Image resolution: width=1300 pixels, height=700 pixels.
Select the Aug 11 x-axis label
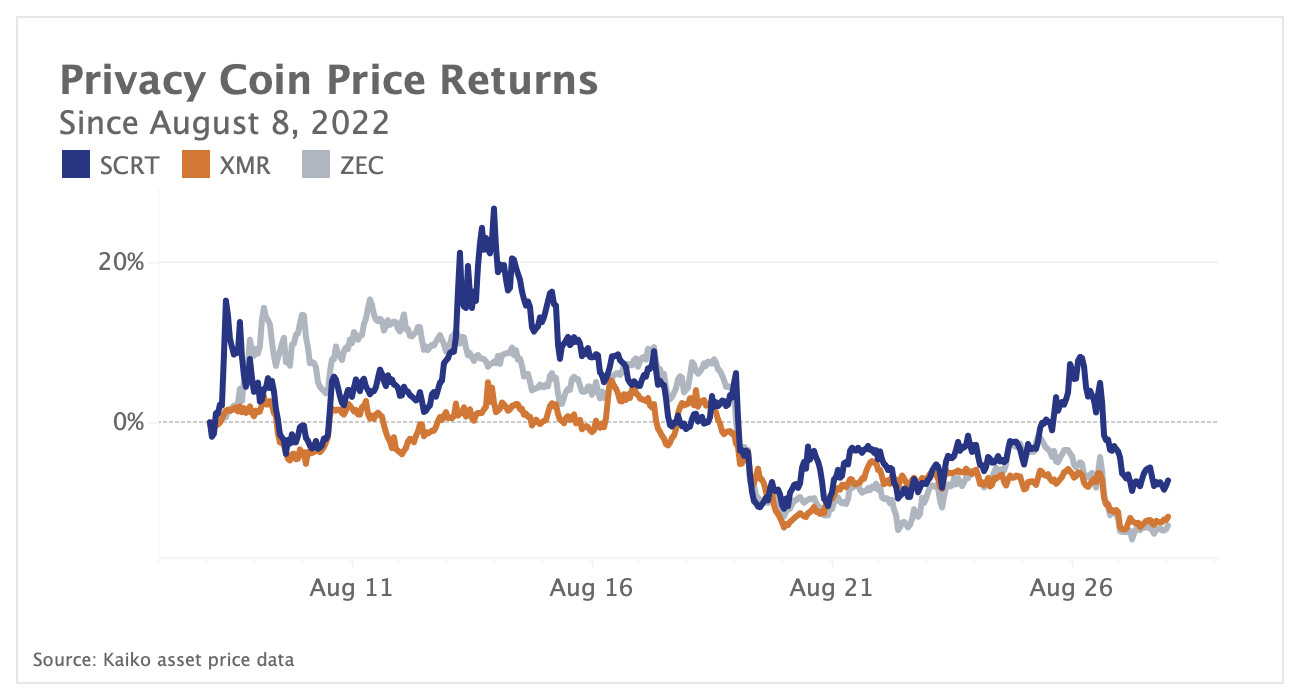351,588
